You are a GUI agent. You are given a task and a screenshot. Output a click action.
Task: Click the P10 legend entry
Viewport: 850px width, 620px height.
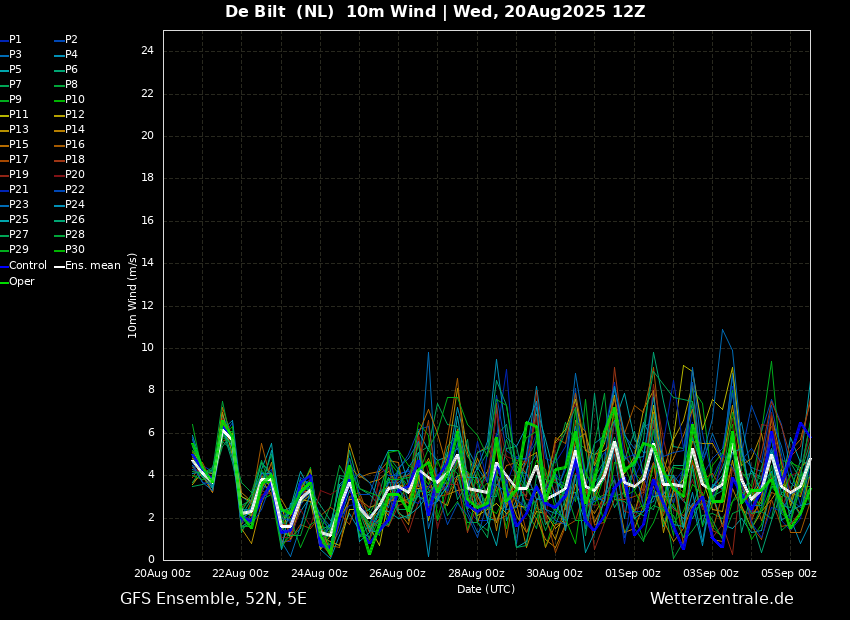coord(74,100)
